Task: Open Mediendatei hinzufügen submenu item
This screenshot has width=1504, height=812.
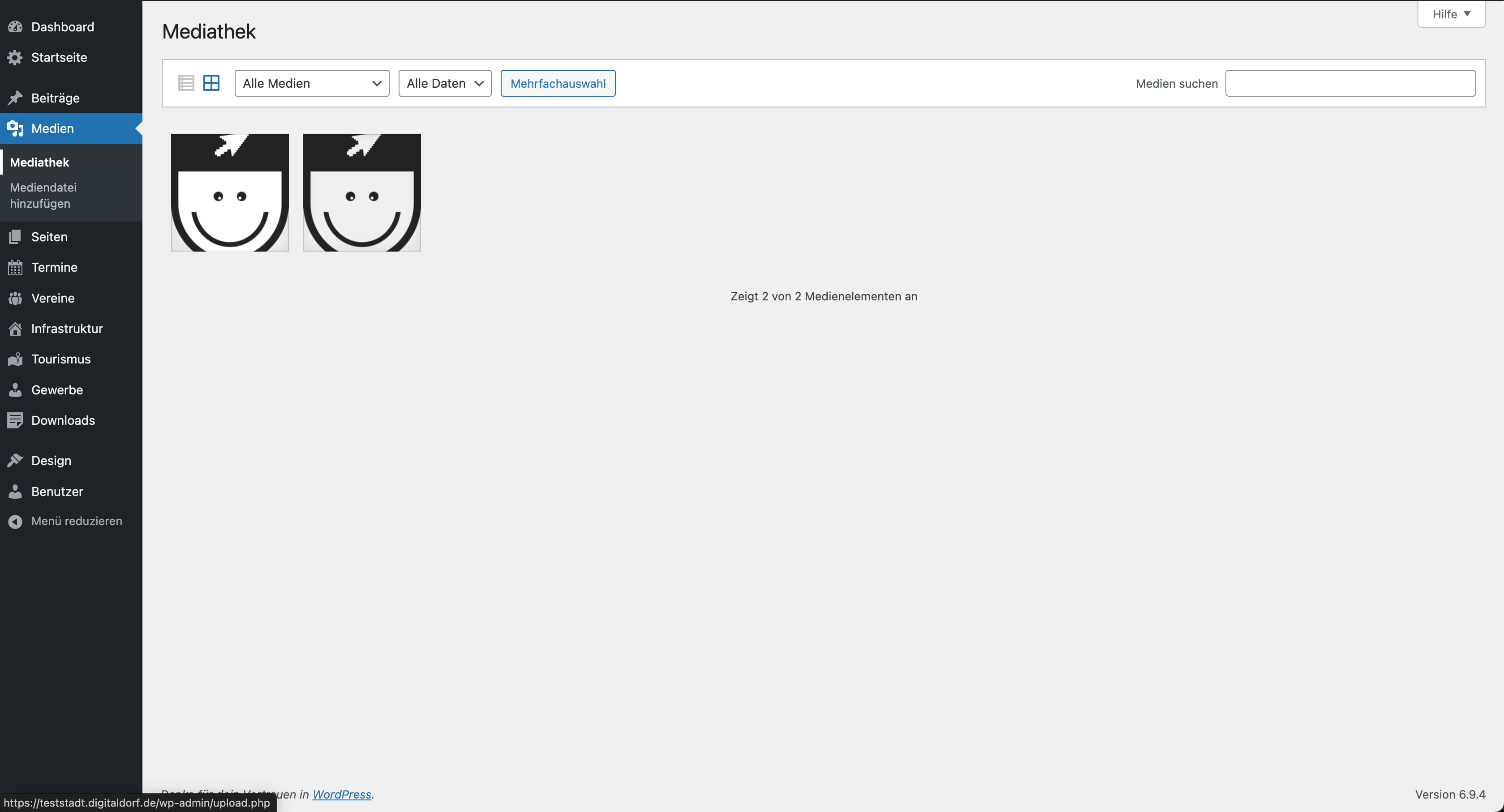Action: [43, 196]
